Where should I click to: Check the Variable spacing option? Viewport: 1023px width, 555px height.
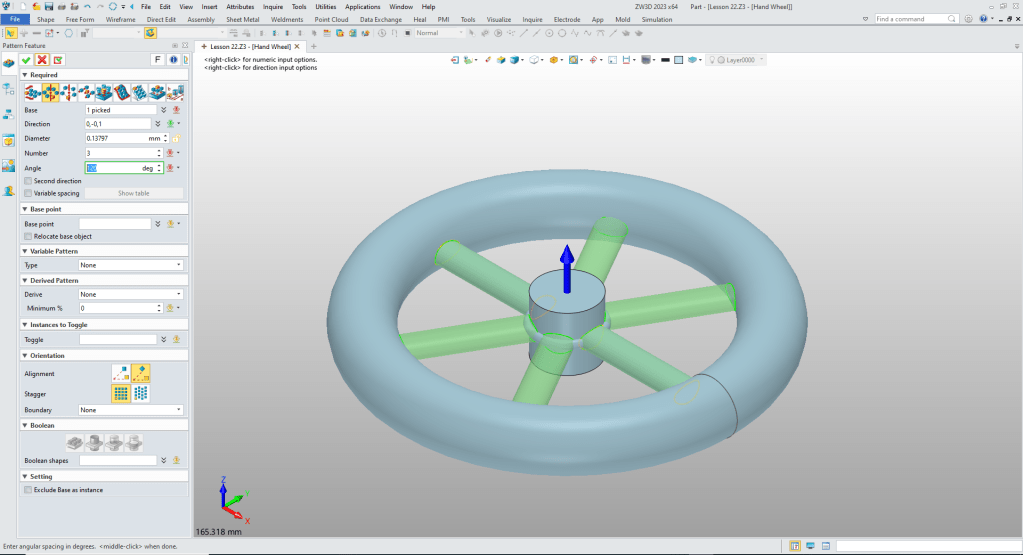pyautogui.click(x=28, y=193)
